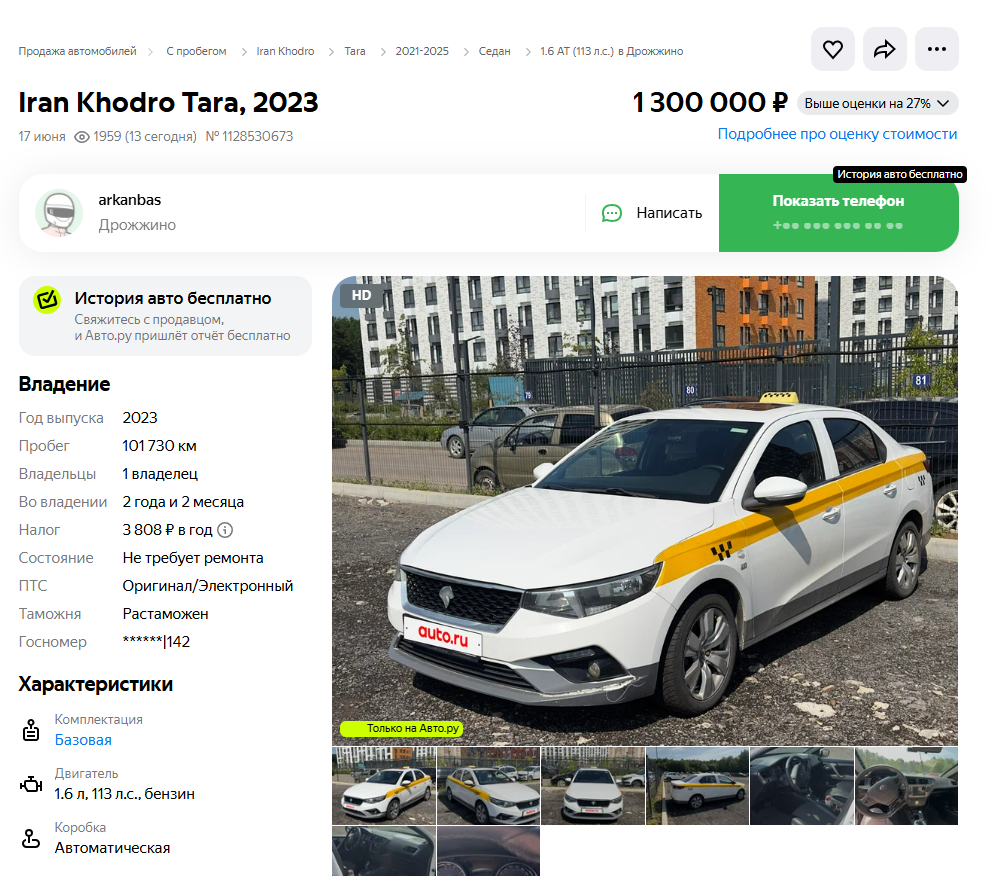Open the "Базовая" trim level link
Viewport: 997px width, 876px height.
83,740
